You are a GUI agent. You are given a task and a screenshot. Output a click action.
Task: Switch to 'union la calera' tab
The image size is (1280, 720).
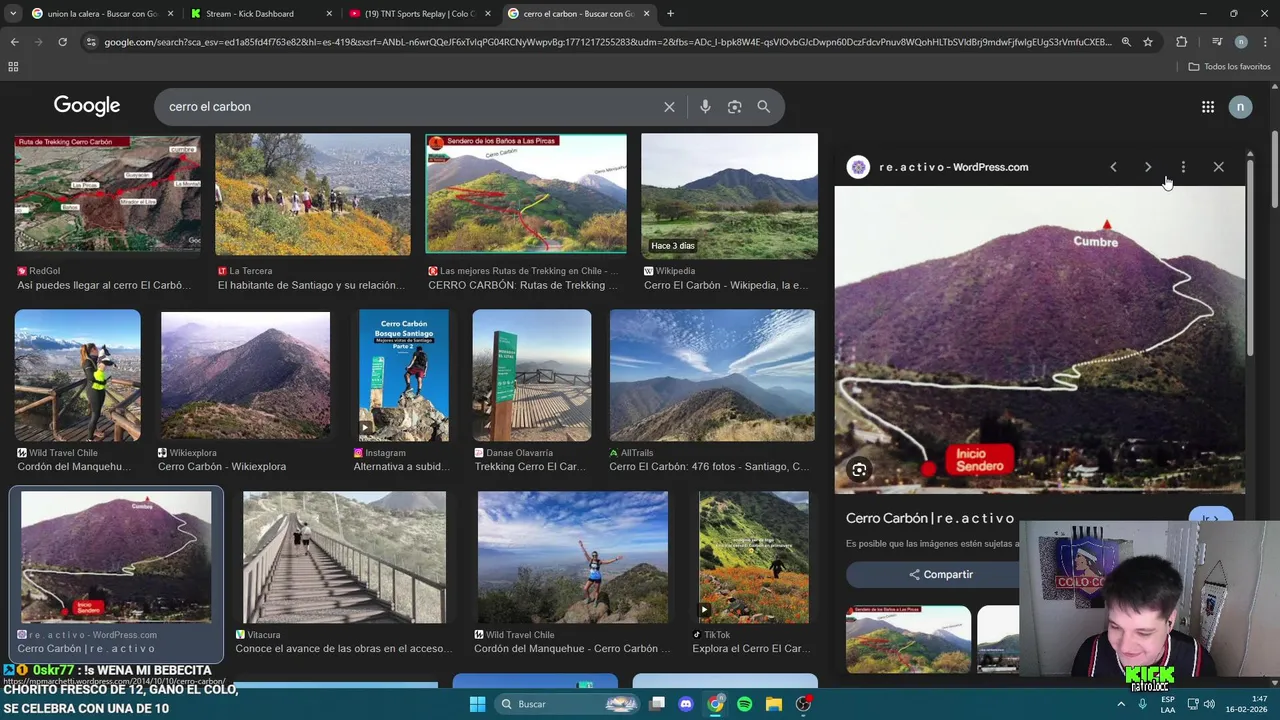[101, 14]
